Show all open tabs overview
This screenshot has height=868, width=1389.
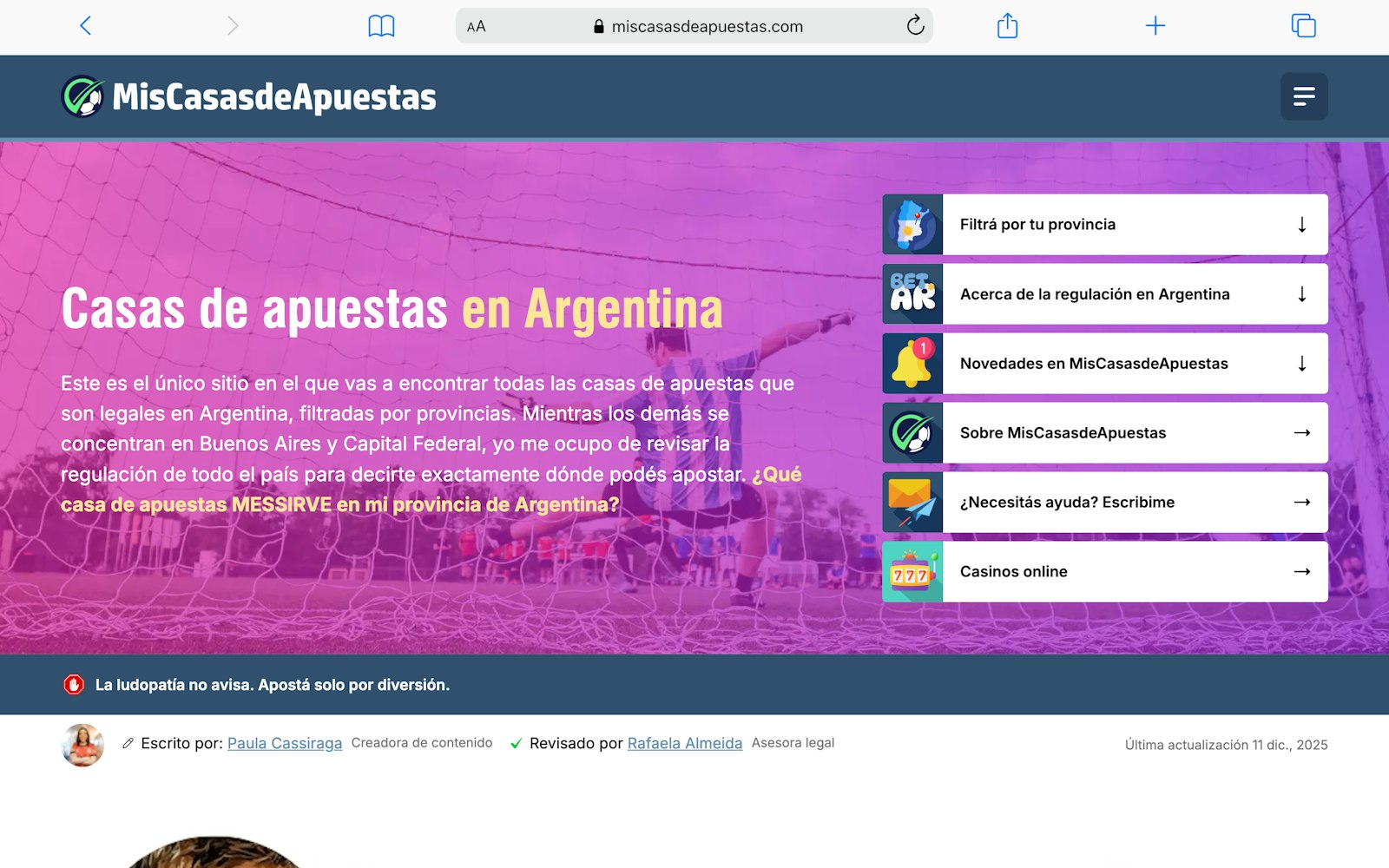(x=1303, y=26)
